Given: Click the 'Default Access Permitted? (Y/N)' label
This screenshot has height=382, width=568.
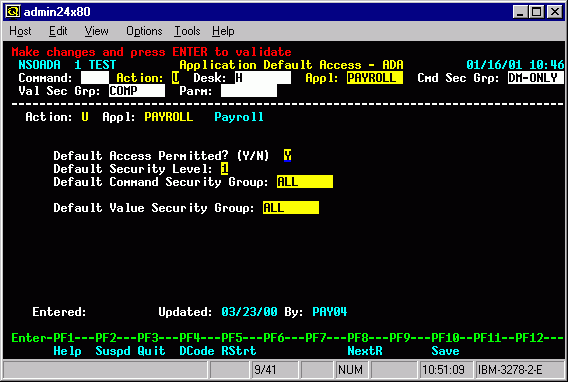Looking at the screenshot, I should 162,156.
